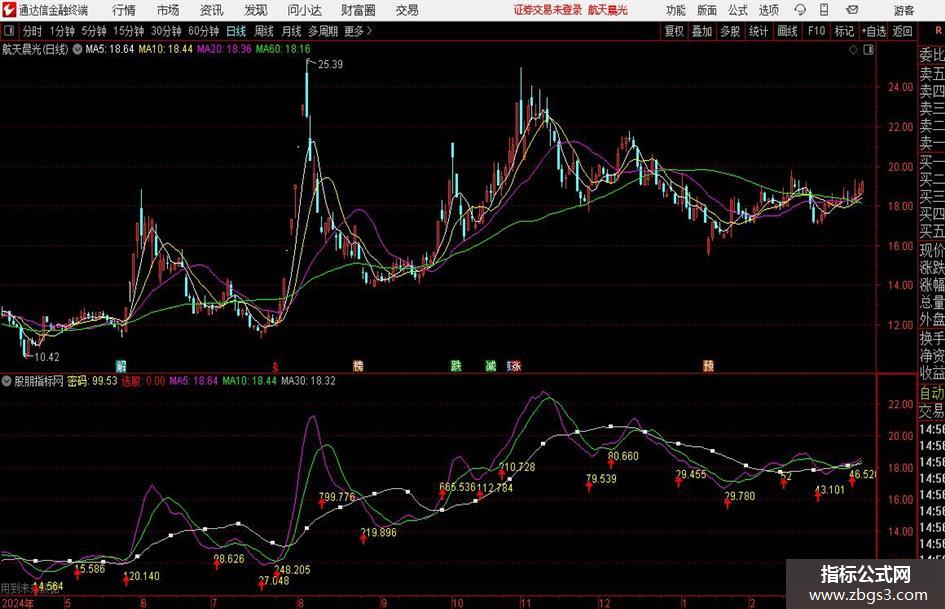Switch to the 15分钟 period tab
Viewport: 945px width, 609px height.
pos(128,31)
